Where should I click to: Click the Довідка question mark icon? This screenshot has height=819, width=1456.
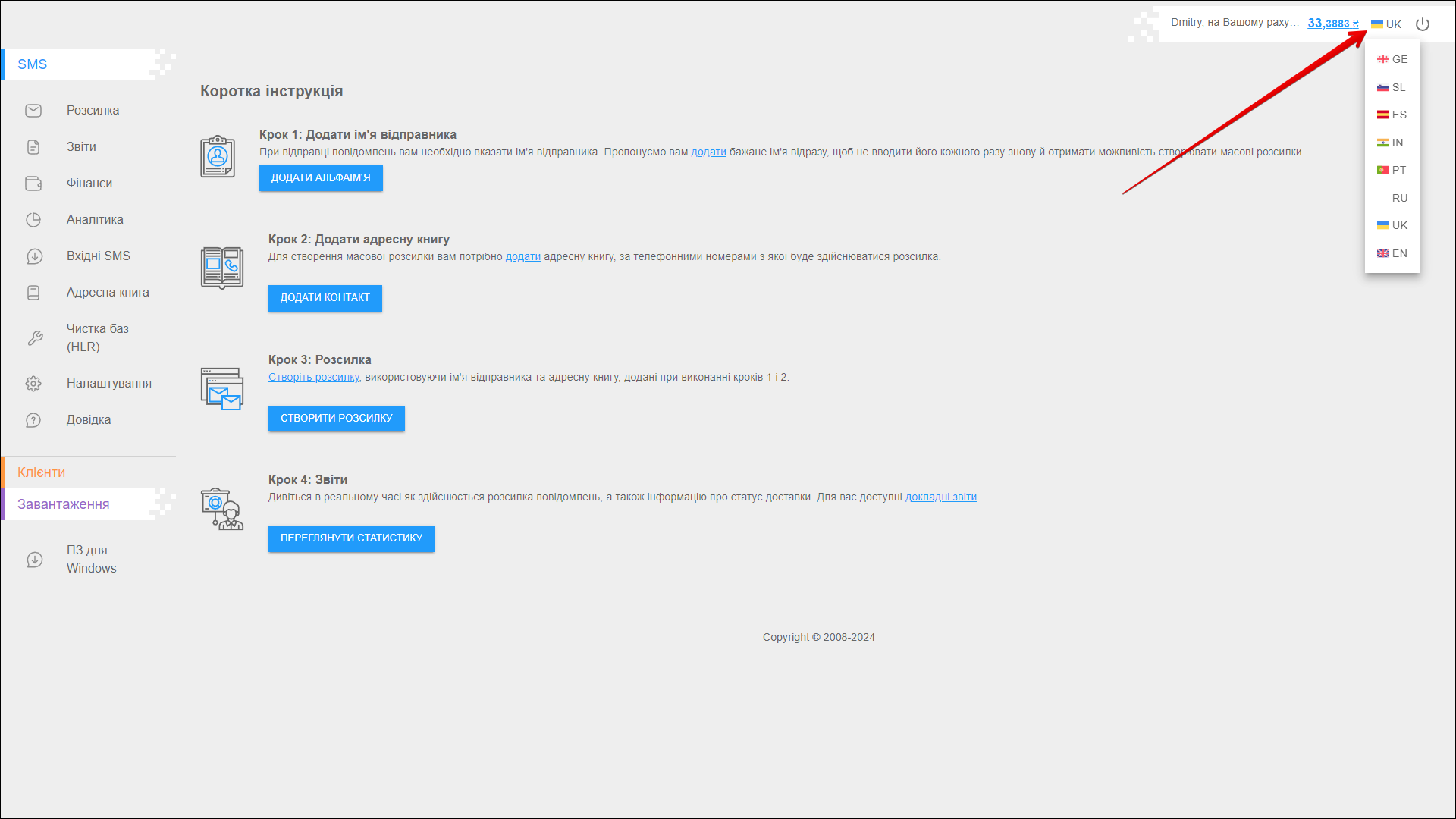click(33, 420)
